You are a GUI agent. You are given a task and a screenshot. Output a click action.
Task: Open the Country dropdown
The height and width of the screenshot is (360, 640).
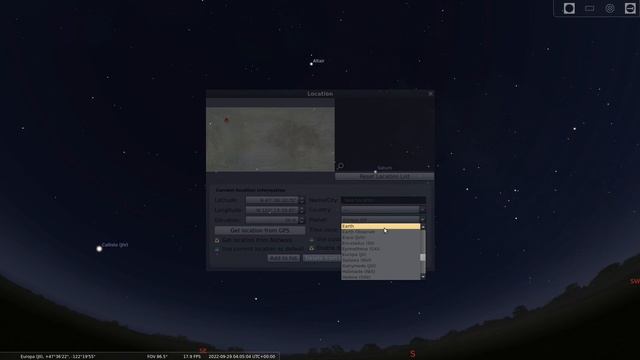tap(383, 210)
